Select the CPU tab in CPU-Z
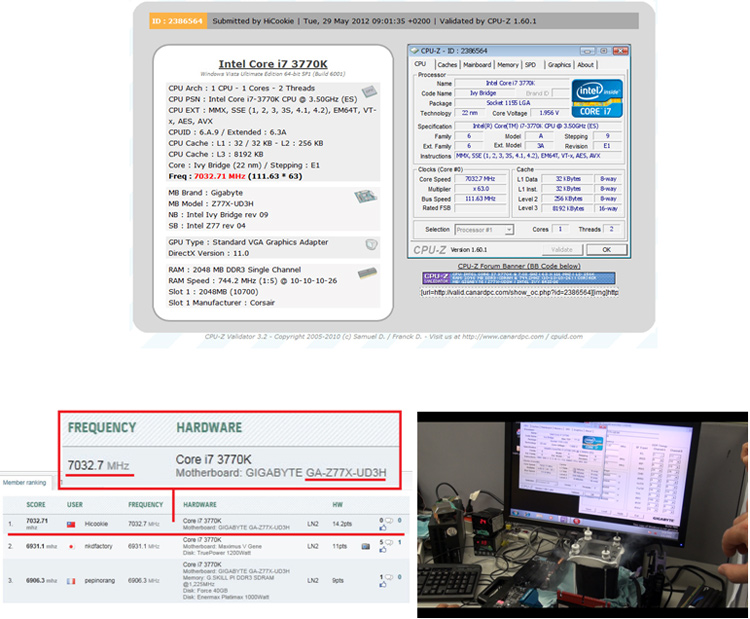 pos(420,64)
